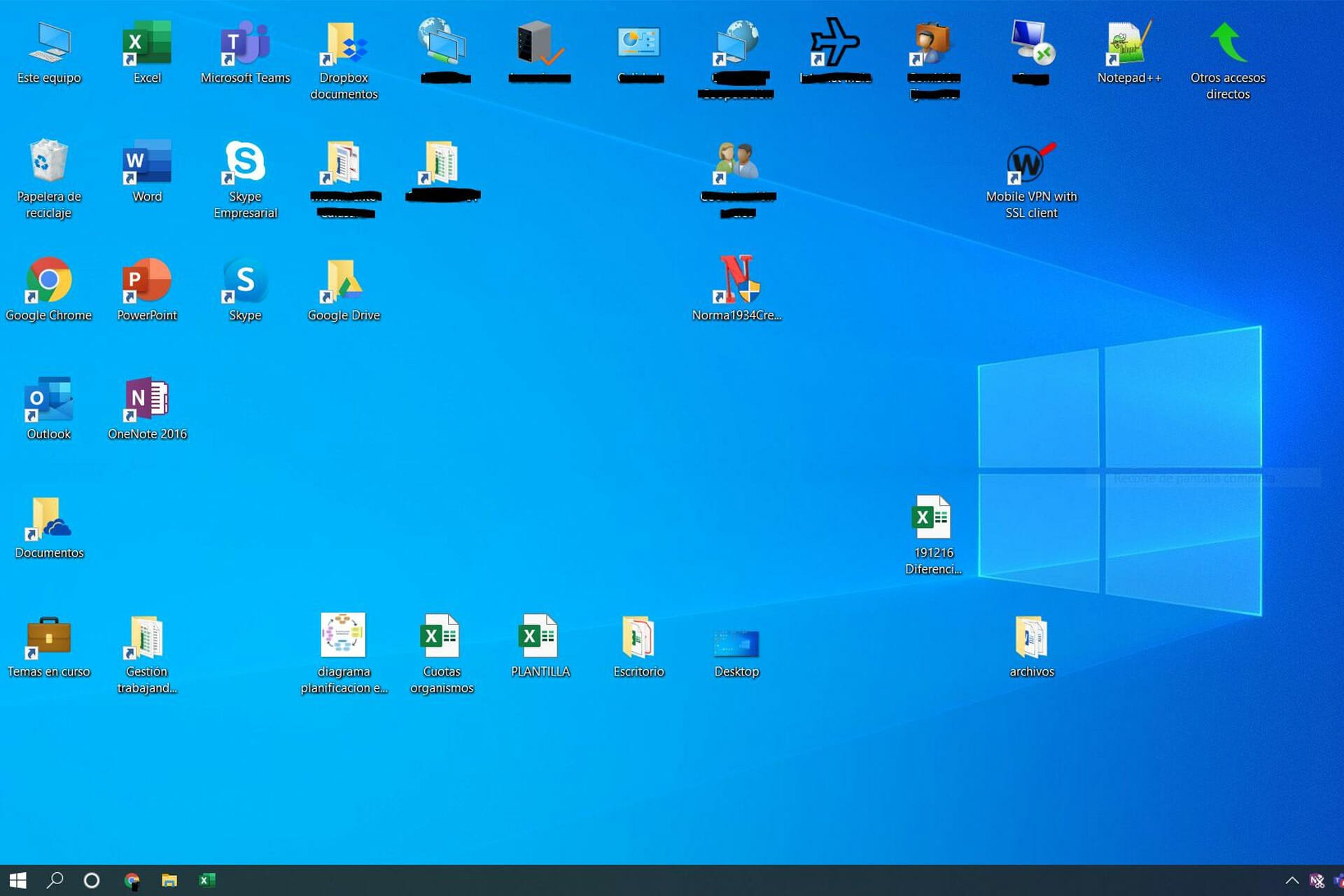Click the black airplane desktop shortcut
Screen dimensions: 1344x896
pyautogui.click(x=834, y=43)
